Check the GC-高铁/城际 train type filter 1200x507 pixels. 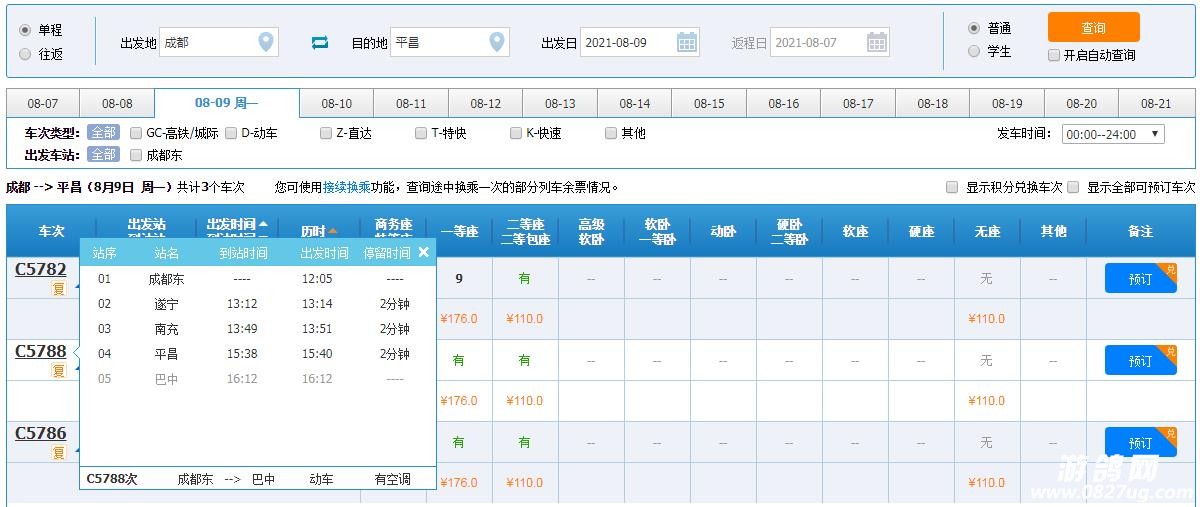pos(136,133)
